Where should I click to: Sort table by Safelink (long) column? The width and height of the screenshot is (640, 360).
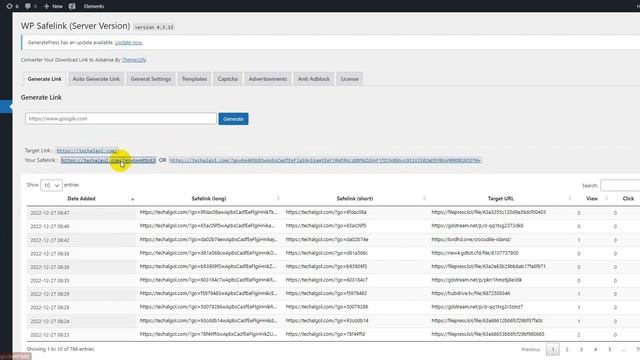point(209,199)
